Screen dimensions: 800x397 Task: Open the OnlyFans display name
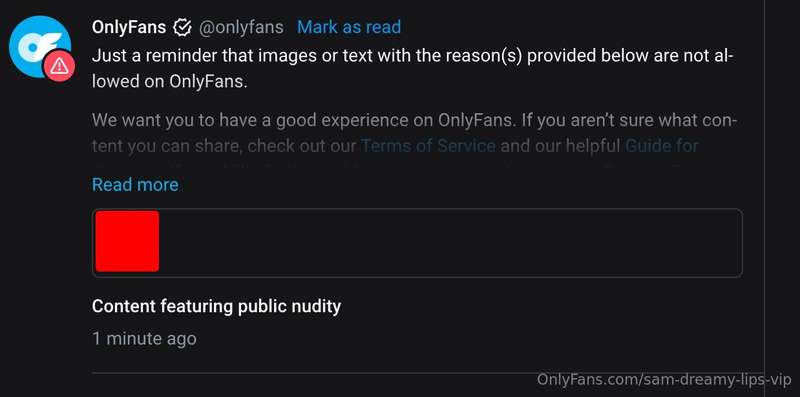coord(129,27)
